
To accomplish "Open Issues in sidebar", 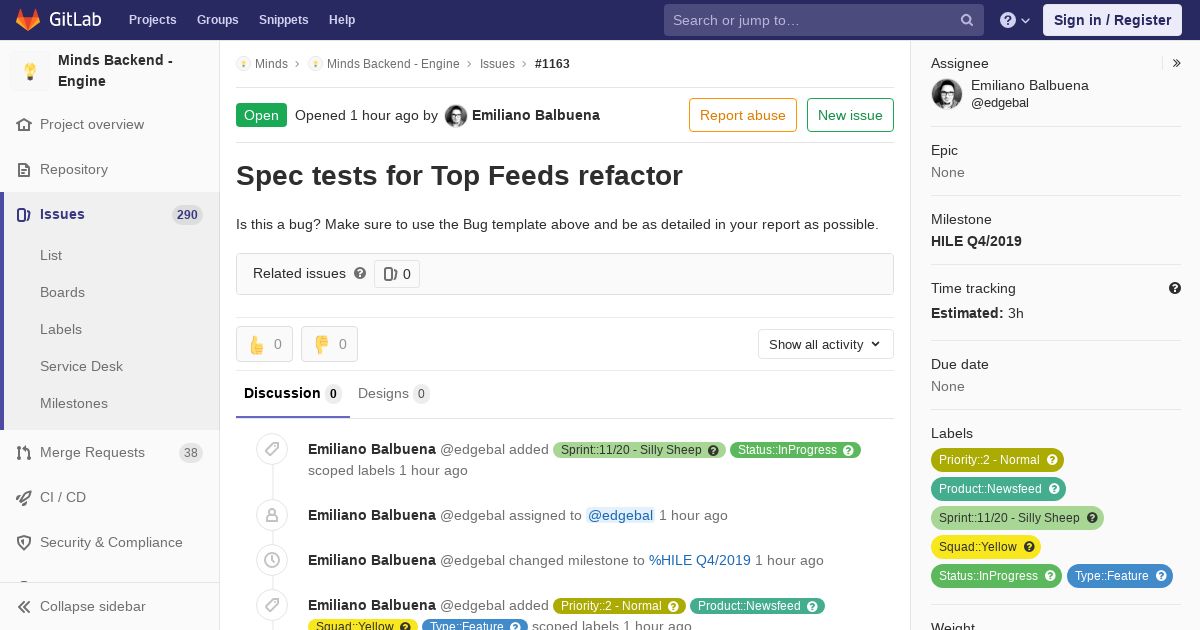I will point(110,215).
